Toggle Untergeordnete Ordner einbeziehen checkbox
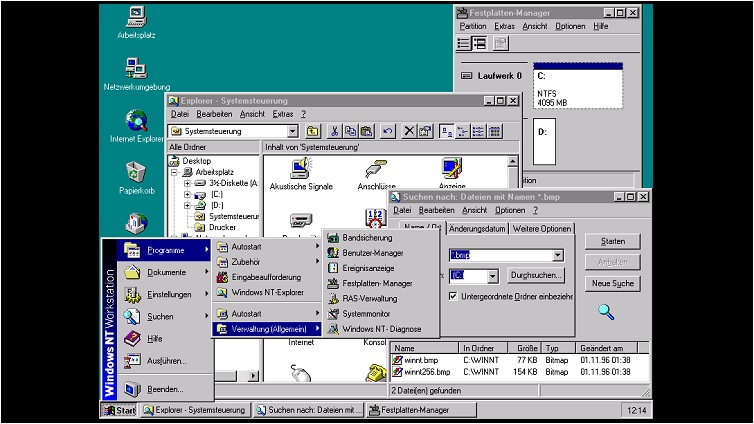This screenshot has width=754, height=424. point(454,296)
